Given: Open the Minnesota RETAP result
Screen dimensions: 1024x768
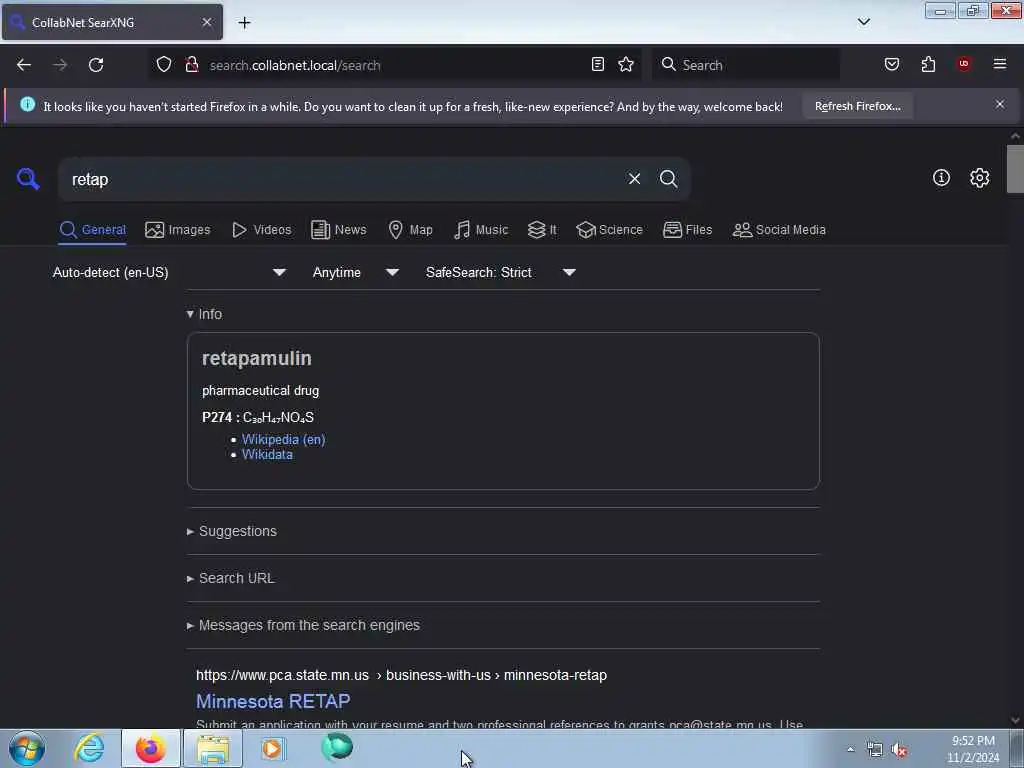Looking at the screenshot, I should click(x=273, y=701).
